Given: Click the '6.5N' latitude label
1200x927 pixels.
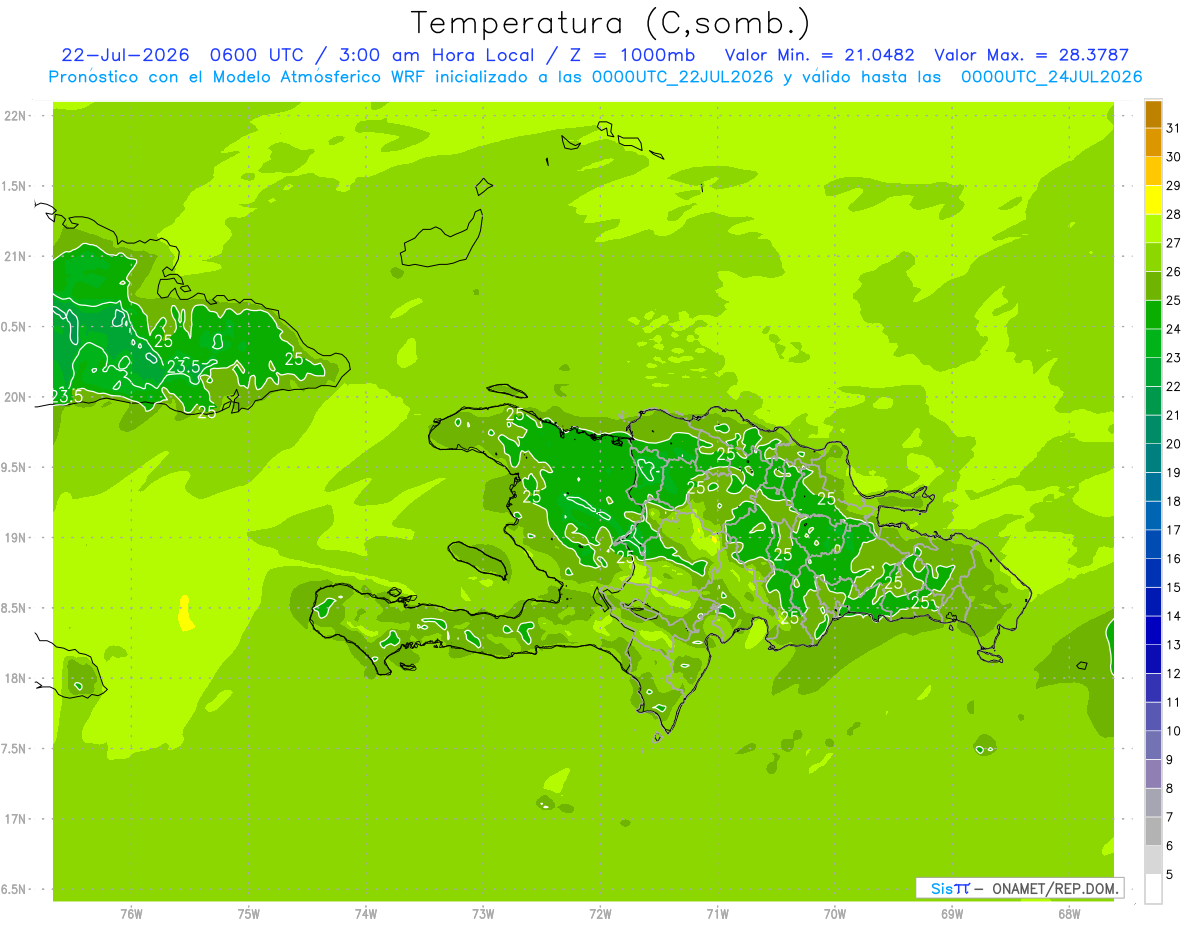Looking at the screenshot, I should [15, 890].
